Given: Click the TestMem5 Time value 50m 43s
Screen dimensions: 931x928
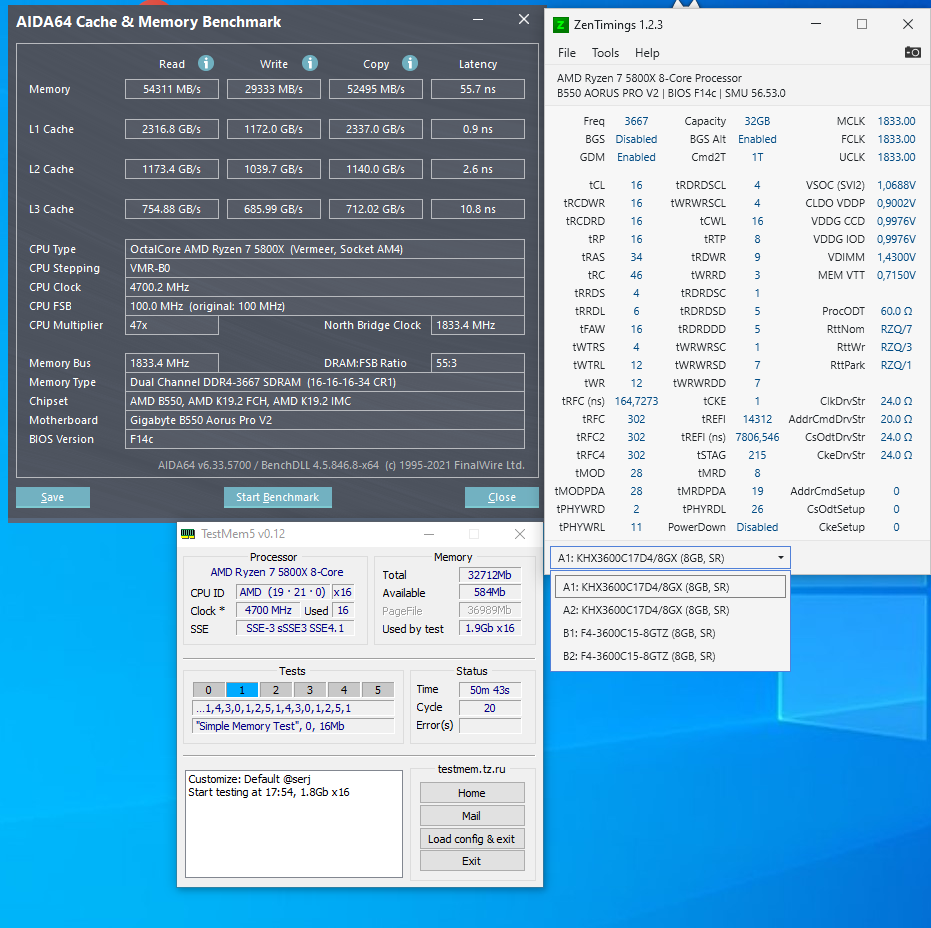Looking at the screenshot, I should point(490,690).
